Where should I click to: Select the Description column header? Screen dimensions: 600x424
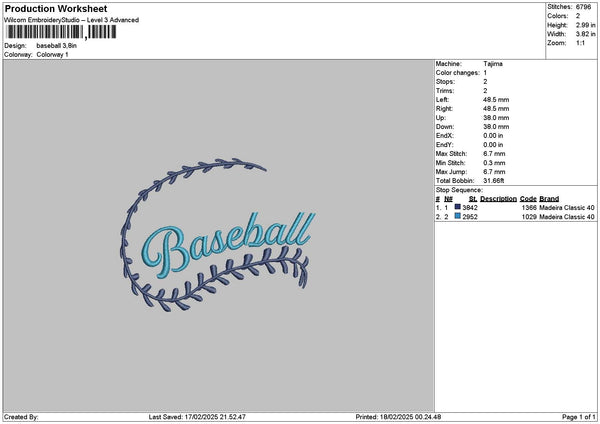(x=498, y=198)
